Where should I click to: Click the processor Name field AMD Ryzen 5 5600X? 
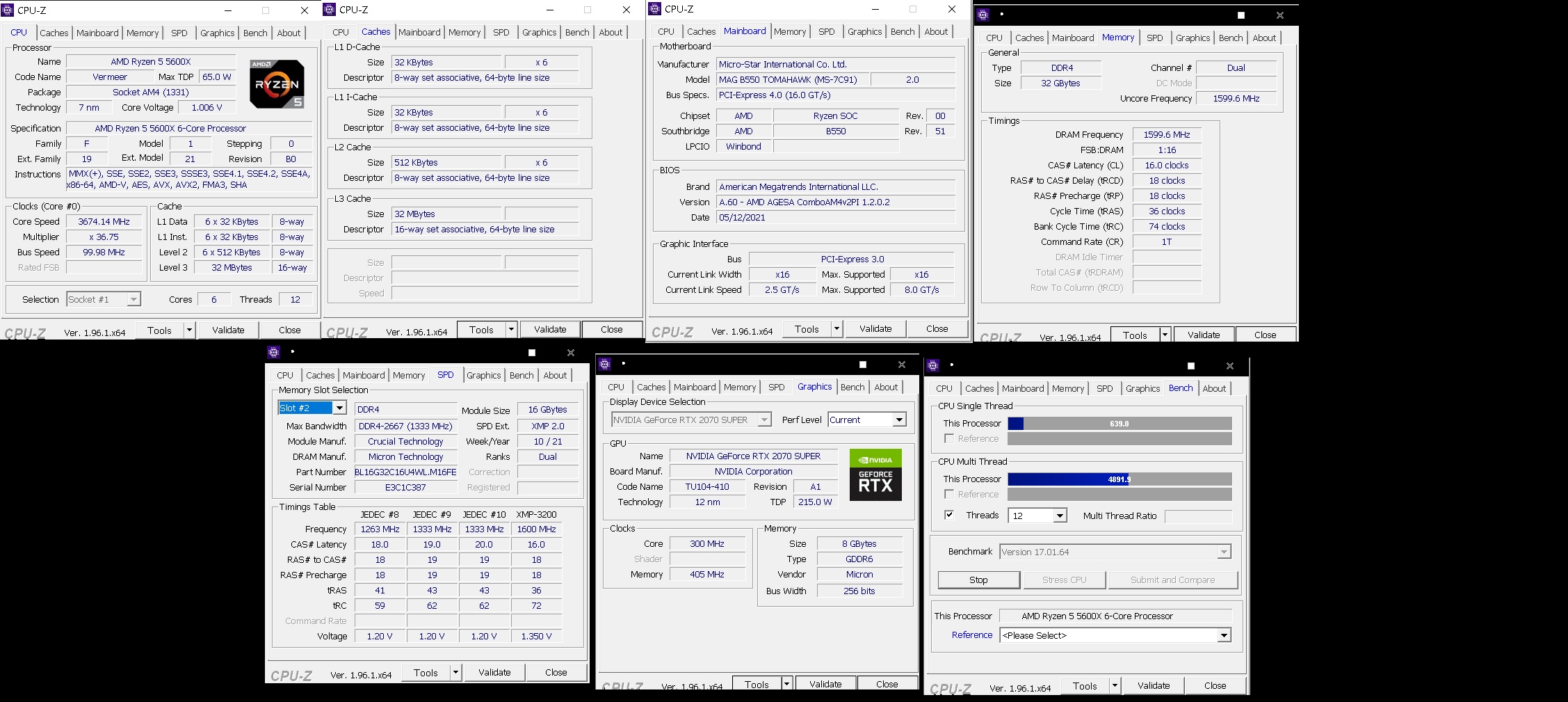[150, 62]
